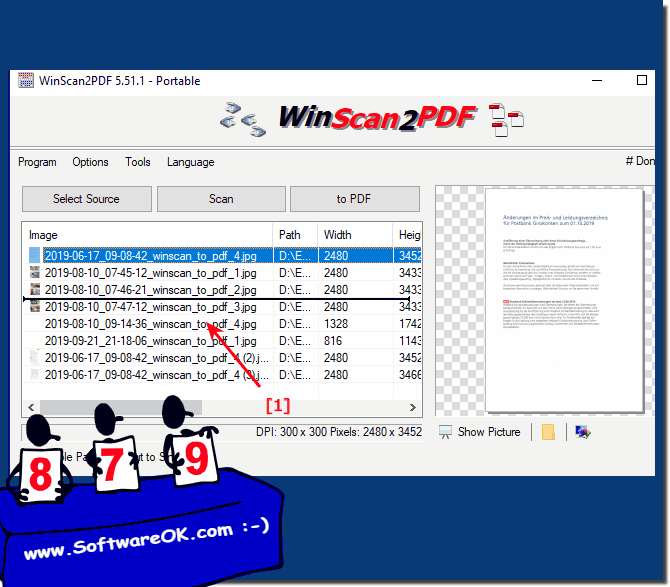
Task: Select 2019-09-21_21-18-06_winscan_to_pdf_1.jpg
Action: pos(150,341)
